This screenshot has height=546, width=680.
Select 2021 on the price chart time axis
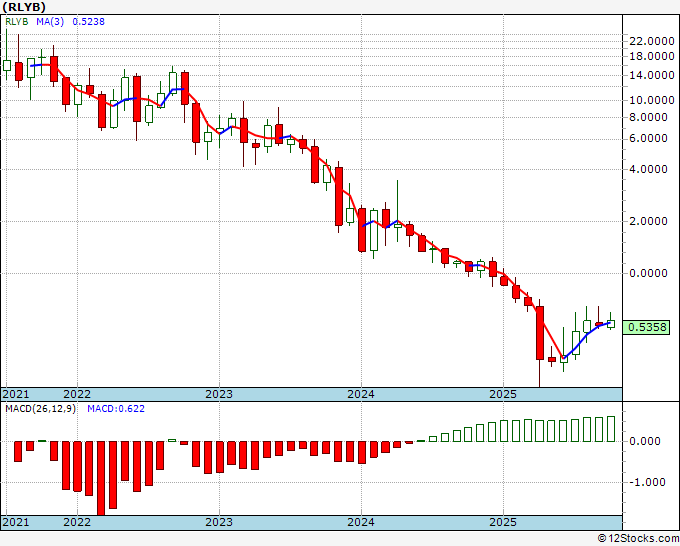(16, 394)
